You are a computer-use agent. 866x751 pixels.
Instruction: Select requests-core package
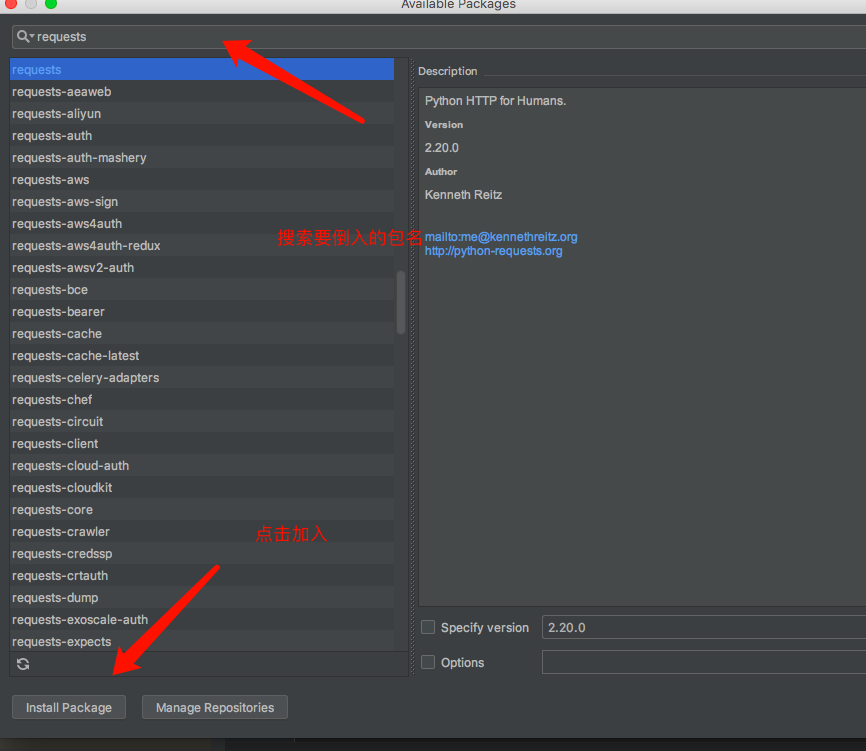point(202,510)
